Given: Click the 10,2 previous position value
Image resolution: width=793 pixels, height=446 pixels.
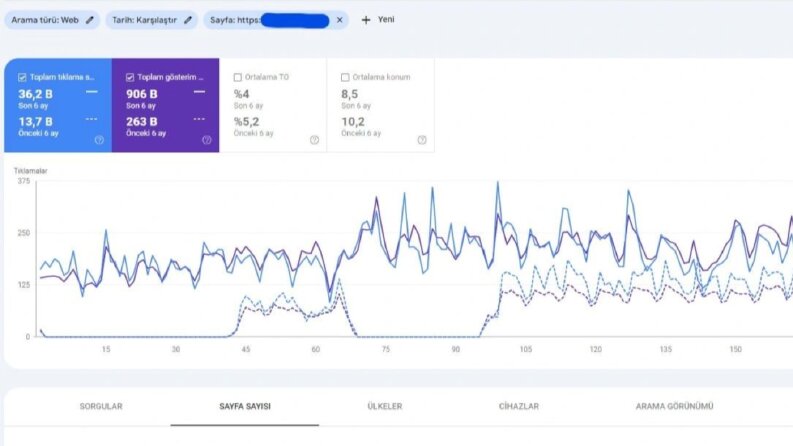Looking at the screenshot, I should (x=353, y=122).
